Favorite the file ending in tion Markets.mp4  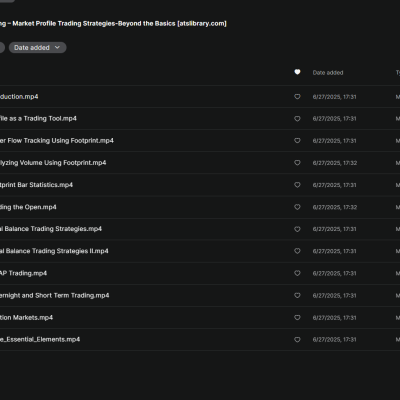pos(297,318)
